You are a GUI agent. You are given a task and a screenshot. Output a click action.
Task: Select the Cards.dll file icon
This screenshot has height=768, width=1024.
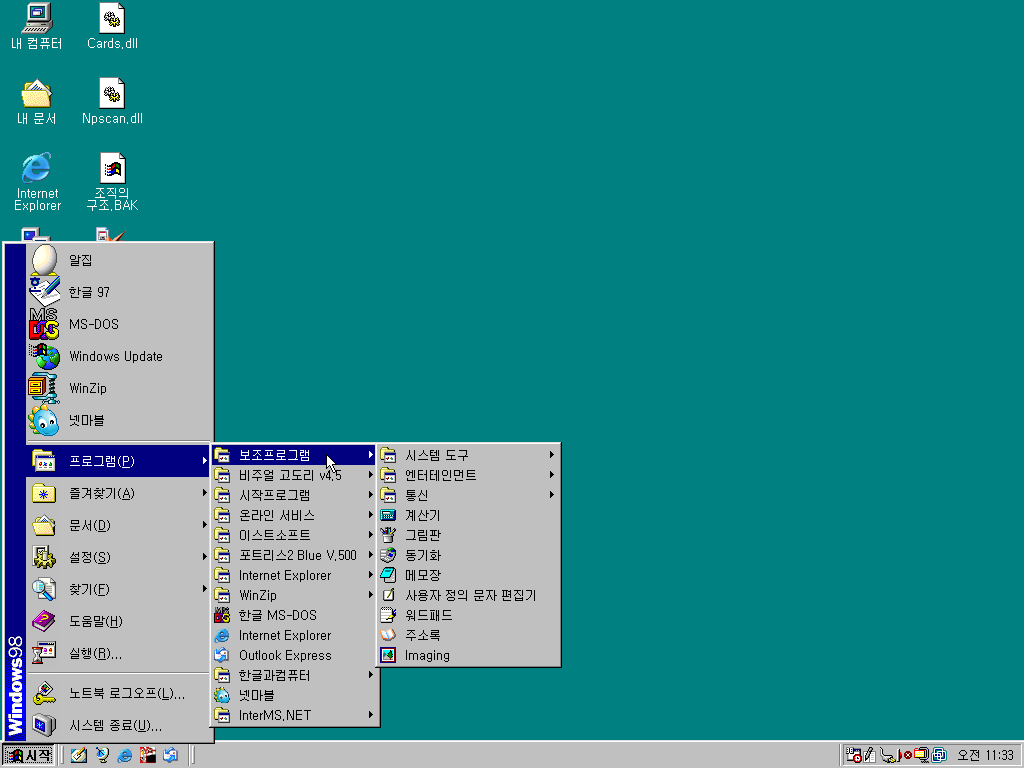(x=112, y=27)
